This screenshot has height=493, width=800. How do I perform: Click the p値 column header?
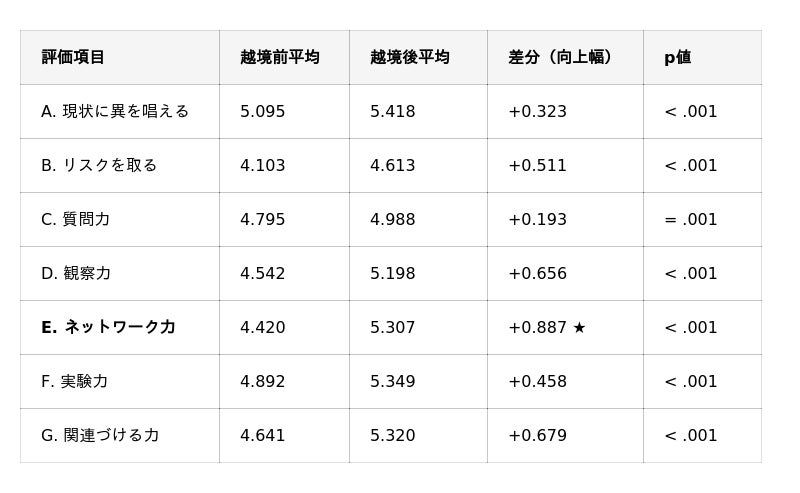pyautogui.click(x=678, y=58)
